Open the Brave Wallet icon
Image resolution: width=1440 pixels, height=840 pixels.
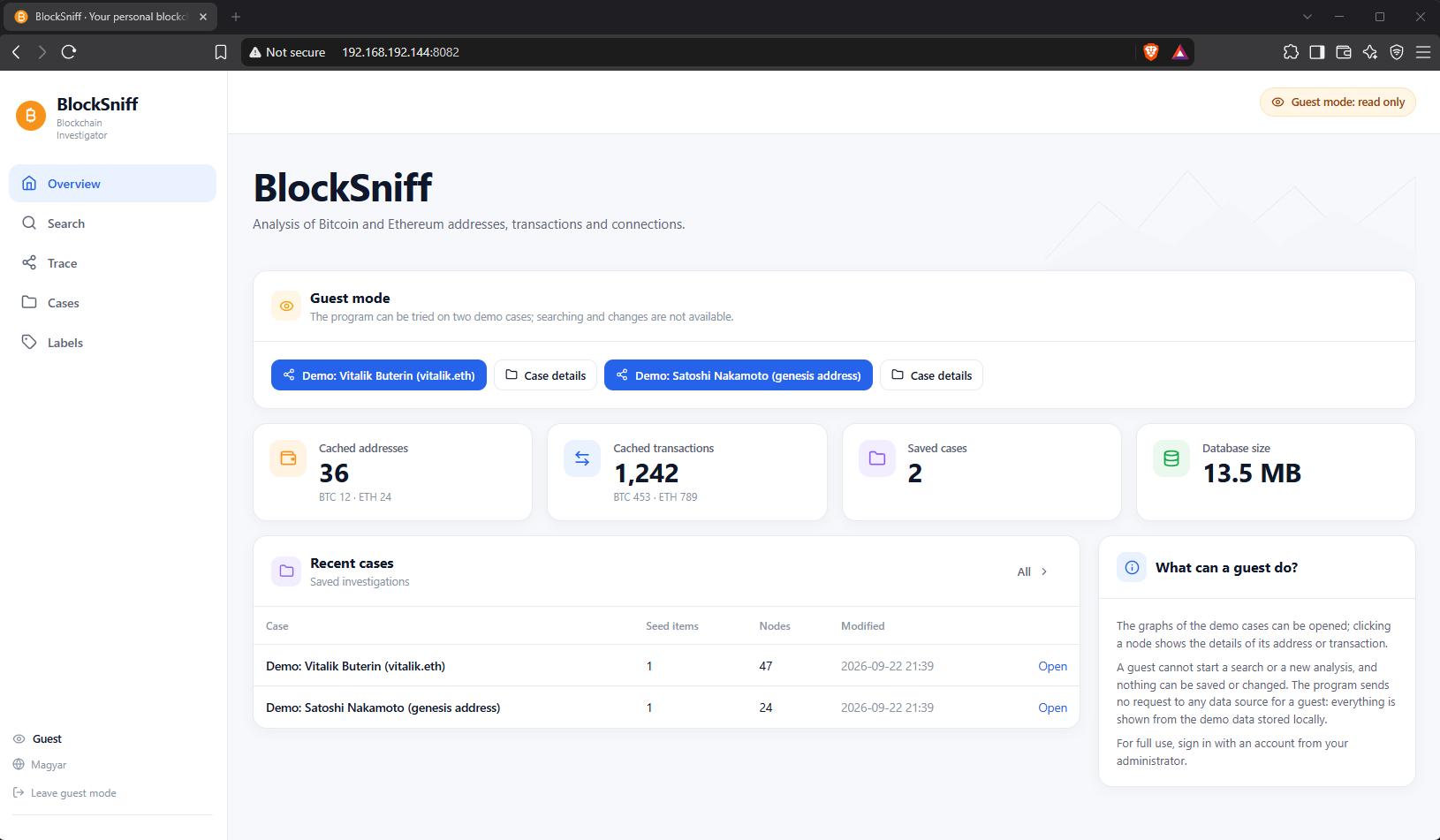1344,52
